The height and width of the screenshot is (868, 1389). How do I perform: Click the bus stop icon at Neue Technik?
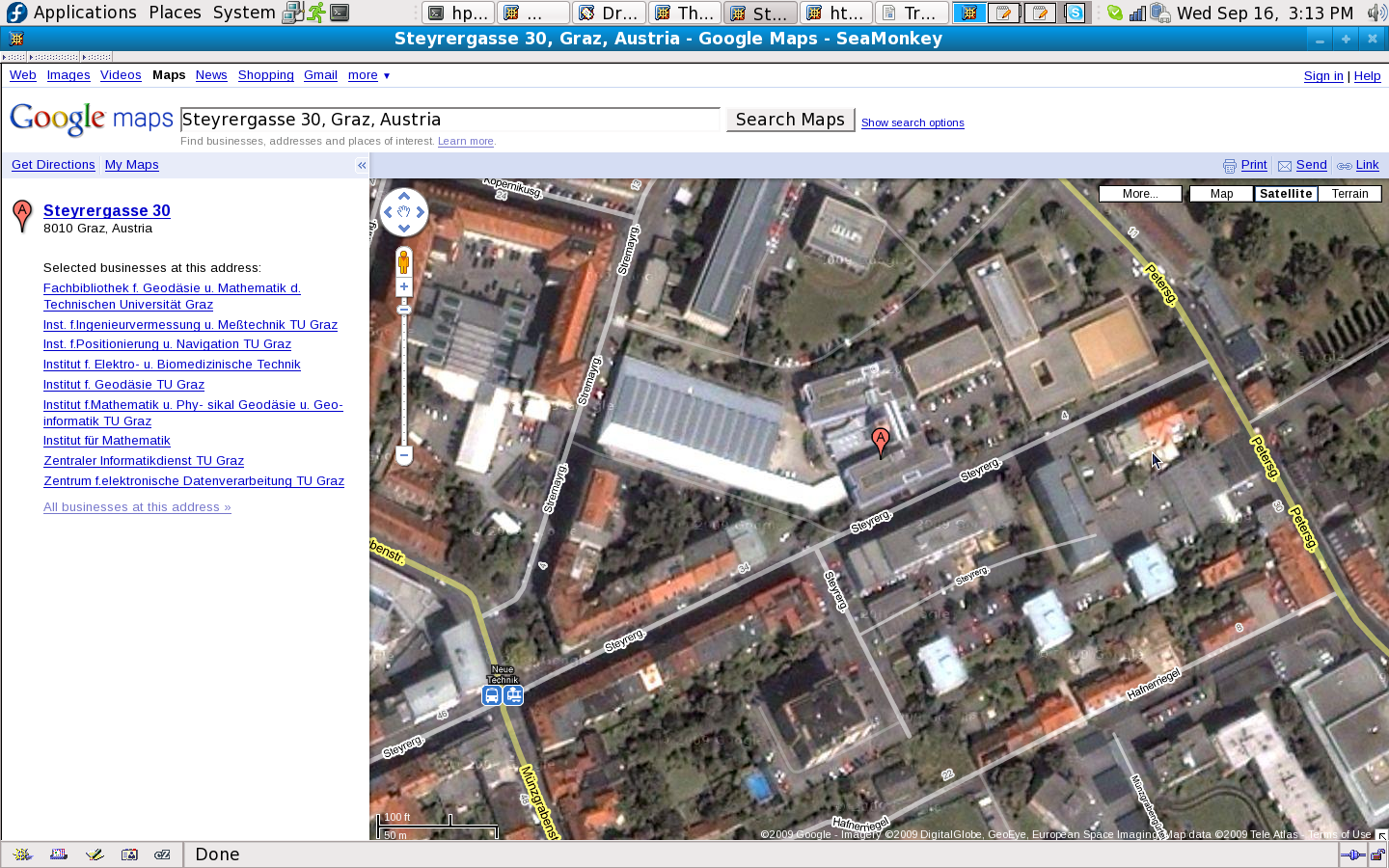click(x=492, y=695)
